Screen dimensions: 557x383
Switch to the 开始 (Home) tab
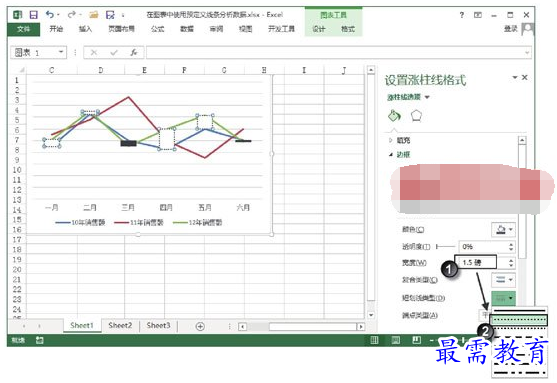tap(56, 29)
